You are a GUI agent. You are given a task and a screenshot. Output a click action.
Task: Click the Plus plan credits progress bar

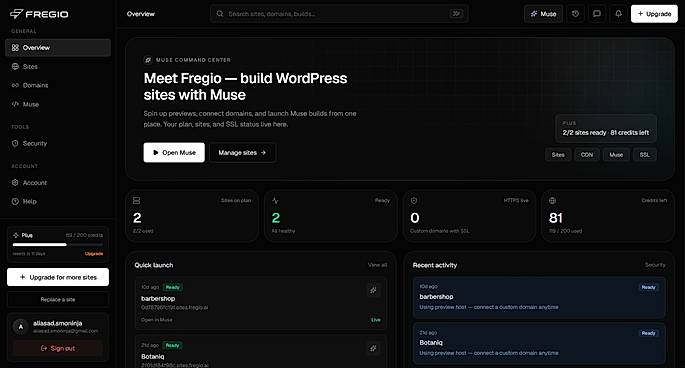tap(58, 245)
